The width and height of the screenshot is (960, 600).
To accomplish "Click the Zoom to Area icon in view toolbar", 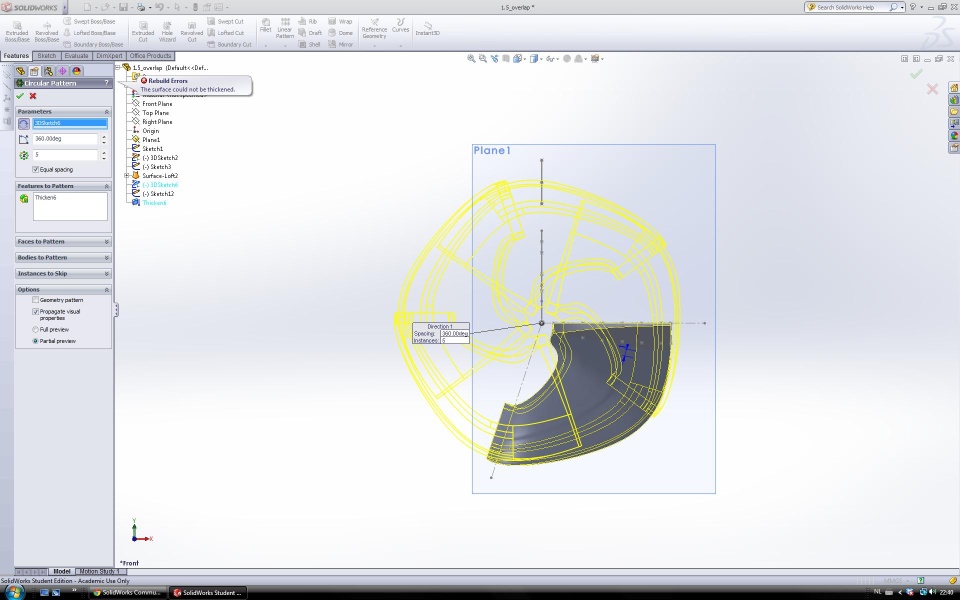I will pos(482,59).
